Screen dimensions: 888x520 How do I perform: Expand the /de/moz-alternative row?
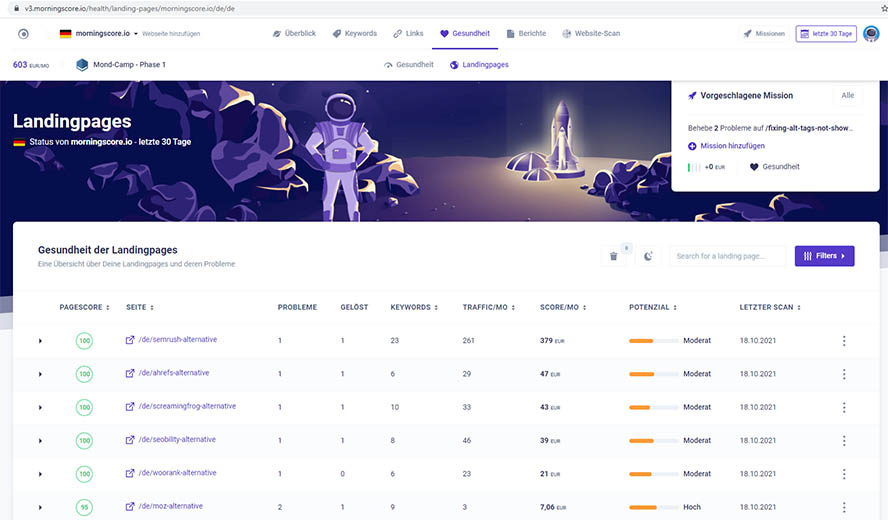coord(40,508)
